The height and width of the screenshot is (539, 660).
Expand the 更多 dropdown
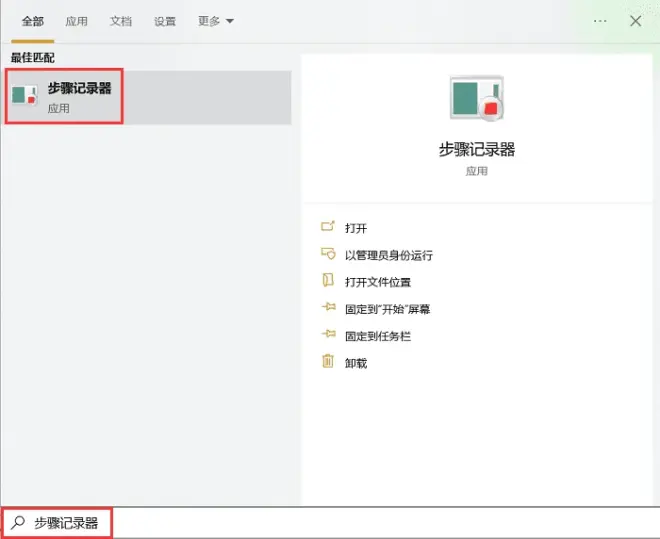point(216,21)
